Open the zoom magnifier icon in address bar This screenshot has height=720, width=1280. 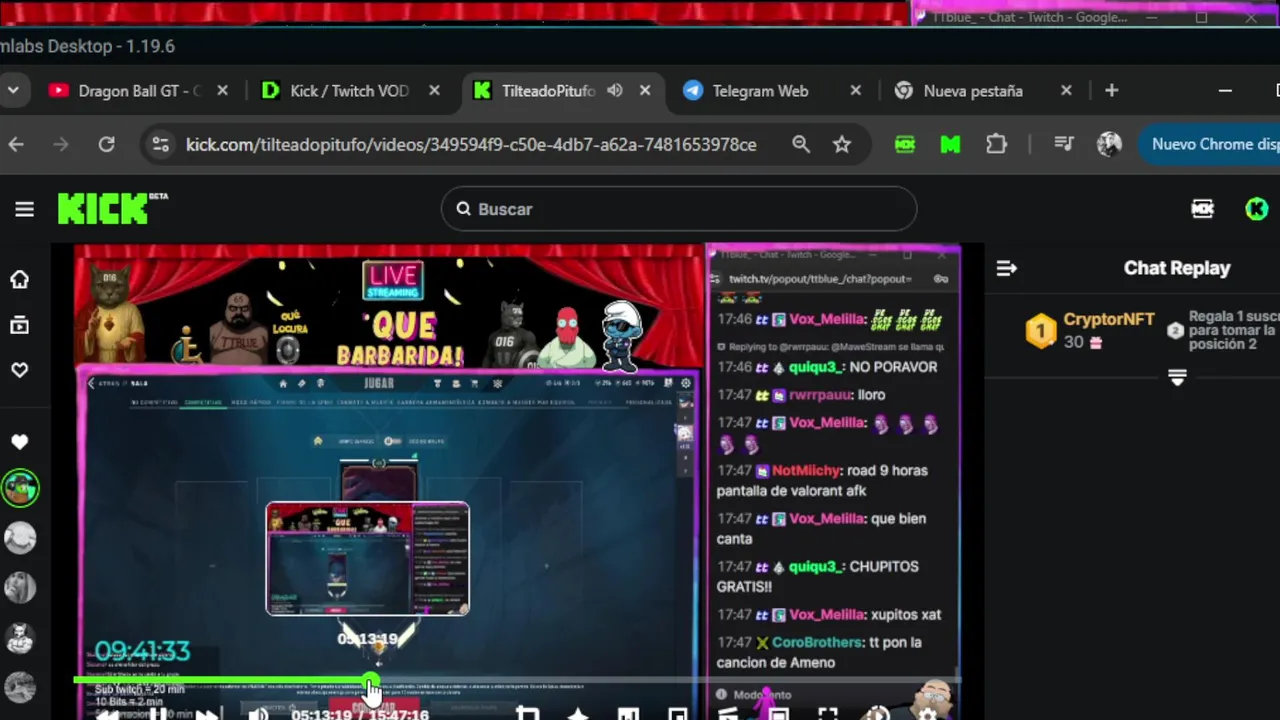pos(801,145)
